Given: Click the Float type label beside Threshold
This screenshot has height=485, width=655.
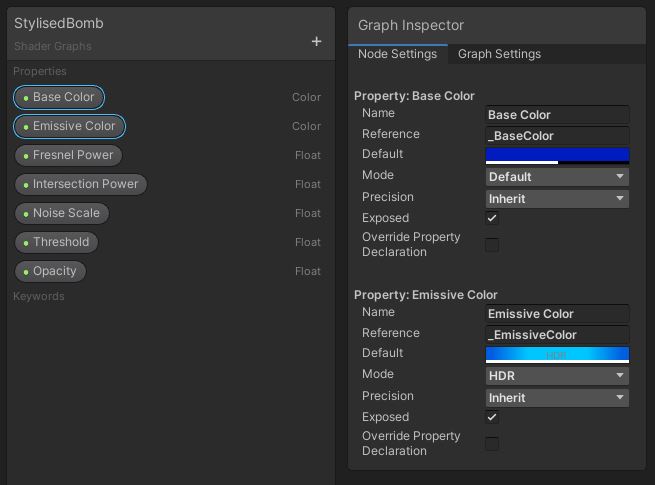Looking at the screenshot, I should pyautogui.click(x=307, y=242).
